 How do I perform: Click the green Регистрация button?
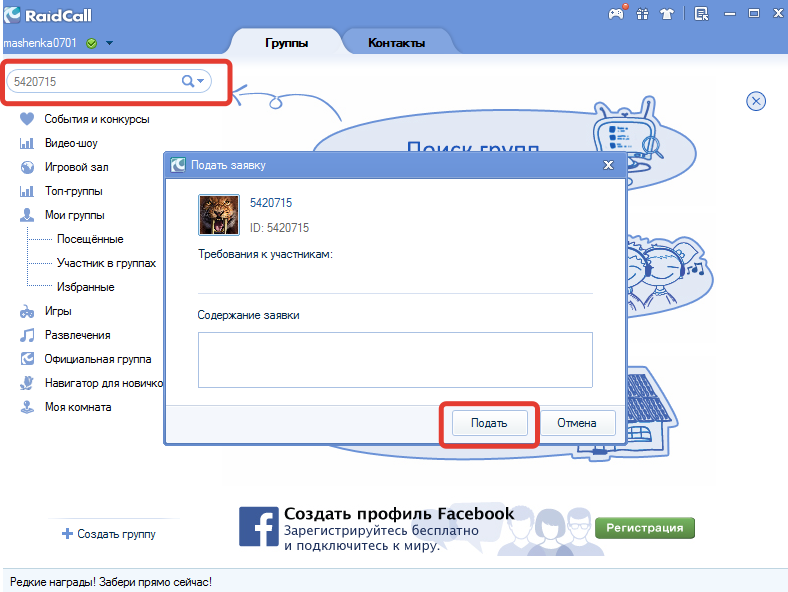click(x=645, y=528)
